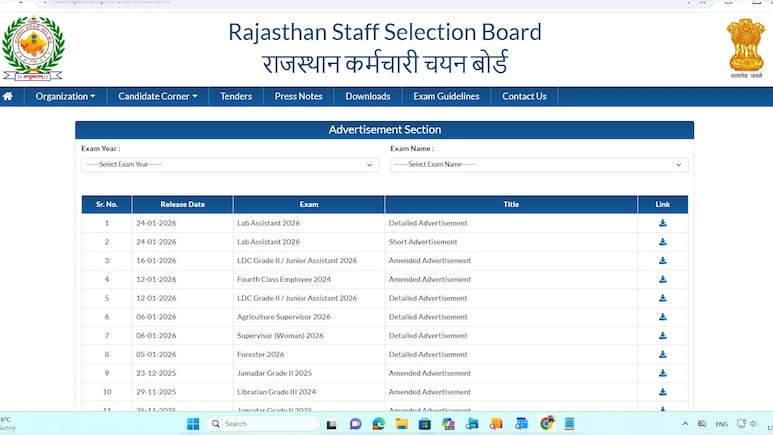The width and height of the screenshot is (773, 435).
Task: Select the '05-01-2026' release date cell
Action: (182, 354)
